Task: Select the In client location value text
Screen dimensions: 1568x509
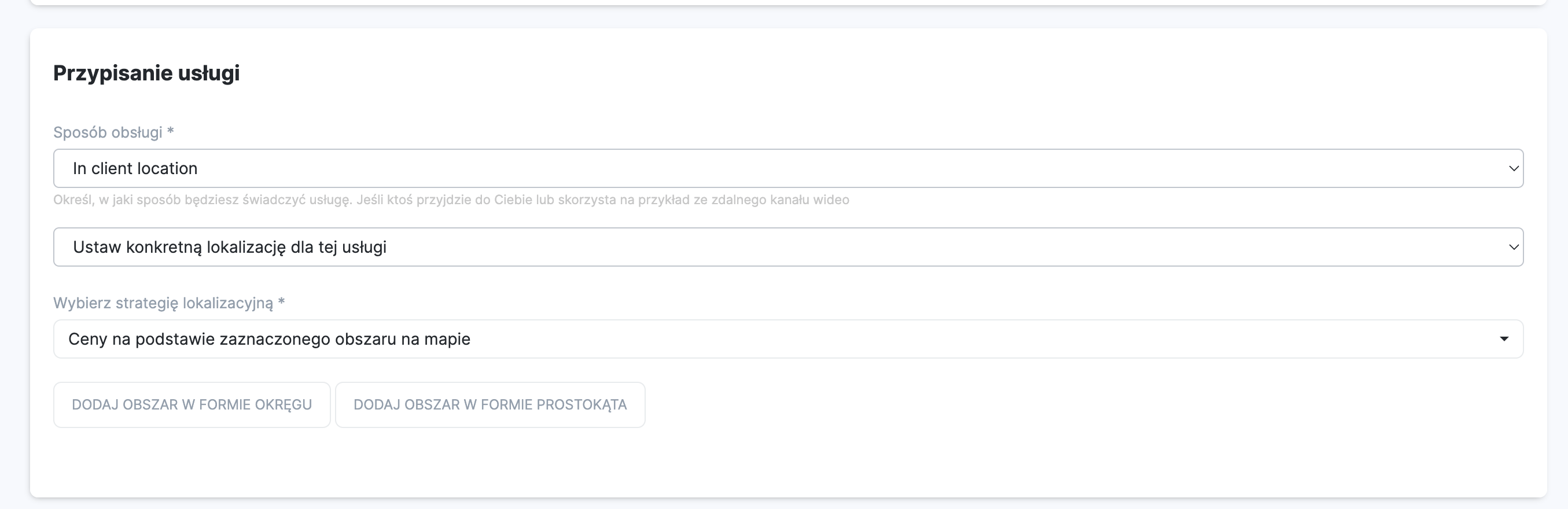Action: point(135,169)
